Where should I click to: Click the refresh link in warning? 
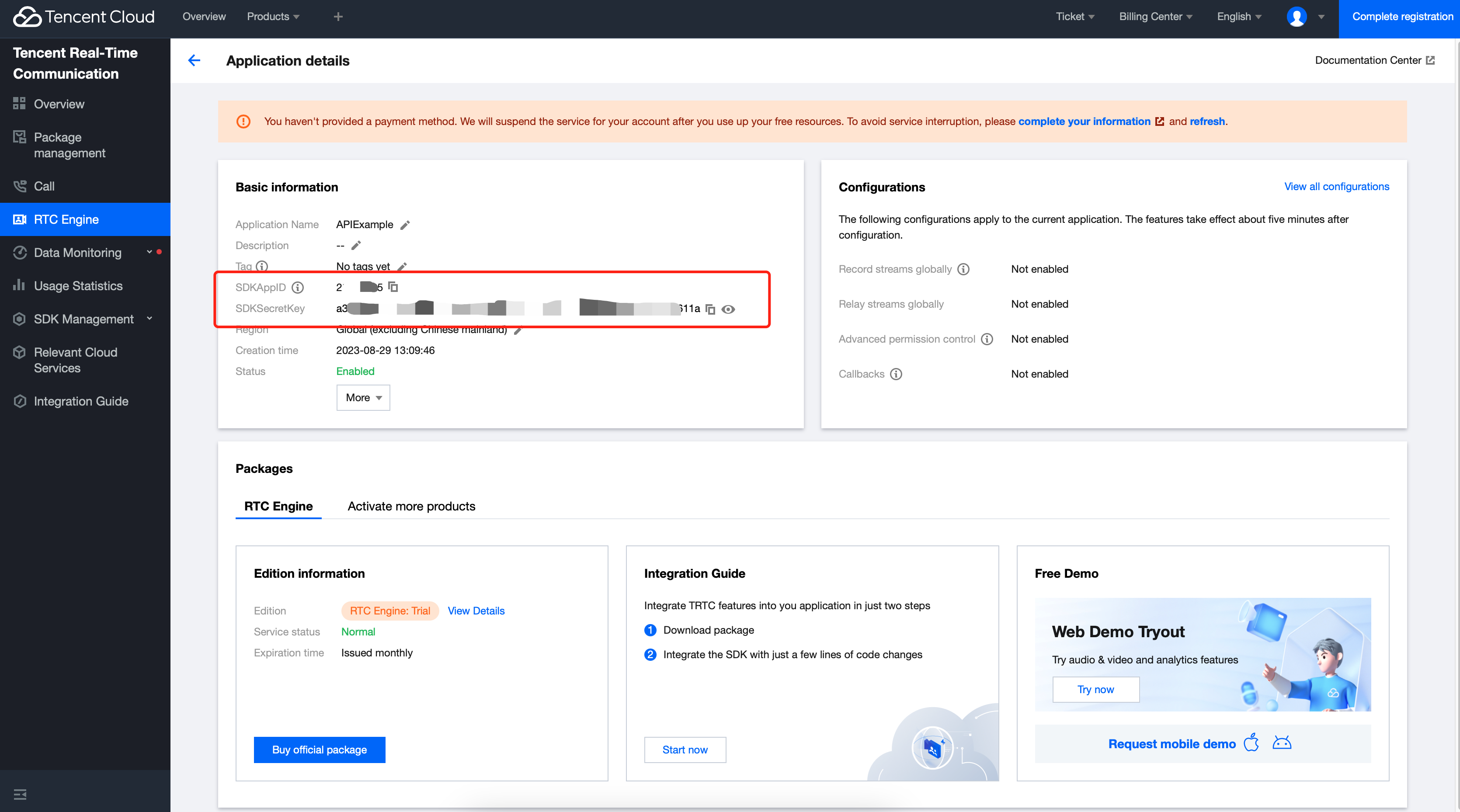(x=1207, y=121)
